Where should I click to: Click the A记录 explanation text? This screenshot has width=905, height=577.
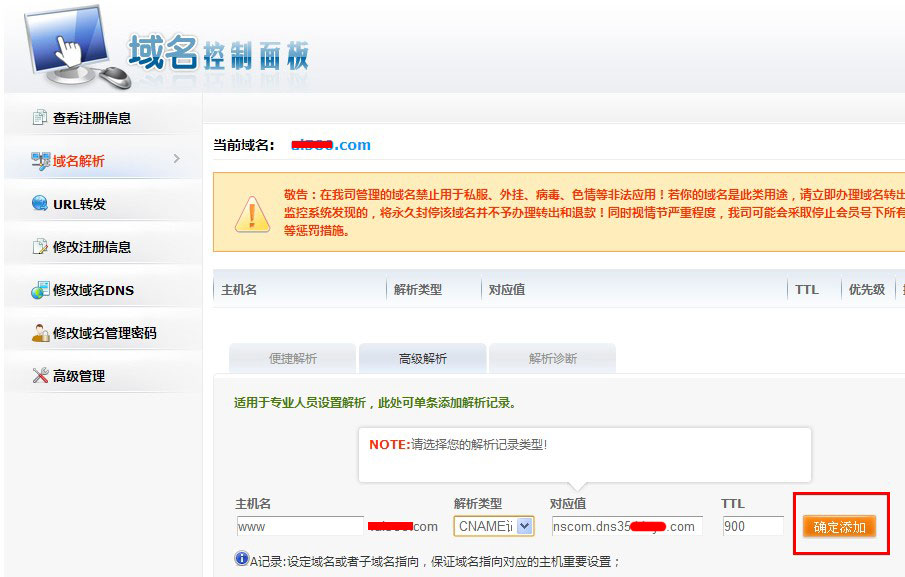coord(435,561)
